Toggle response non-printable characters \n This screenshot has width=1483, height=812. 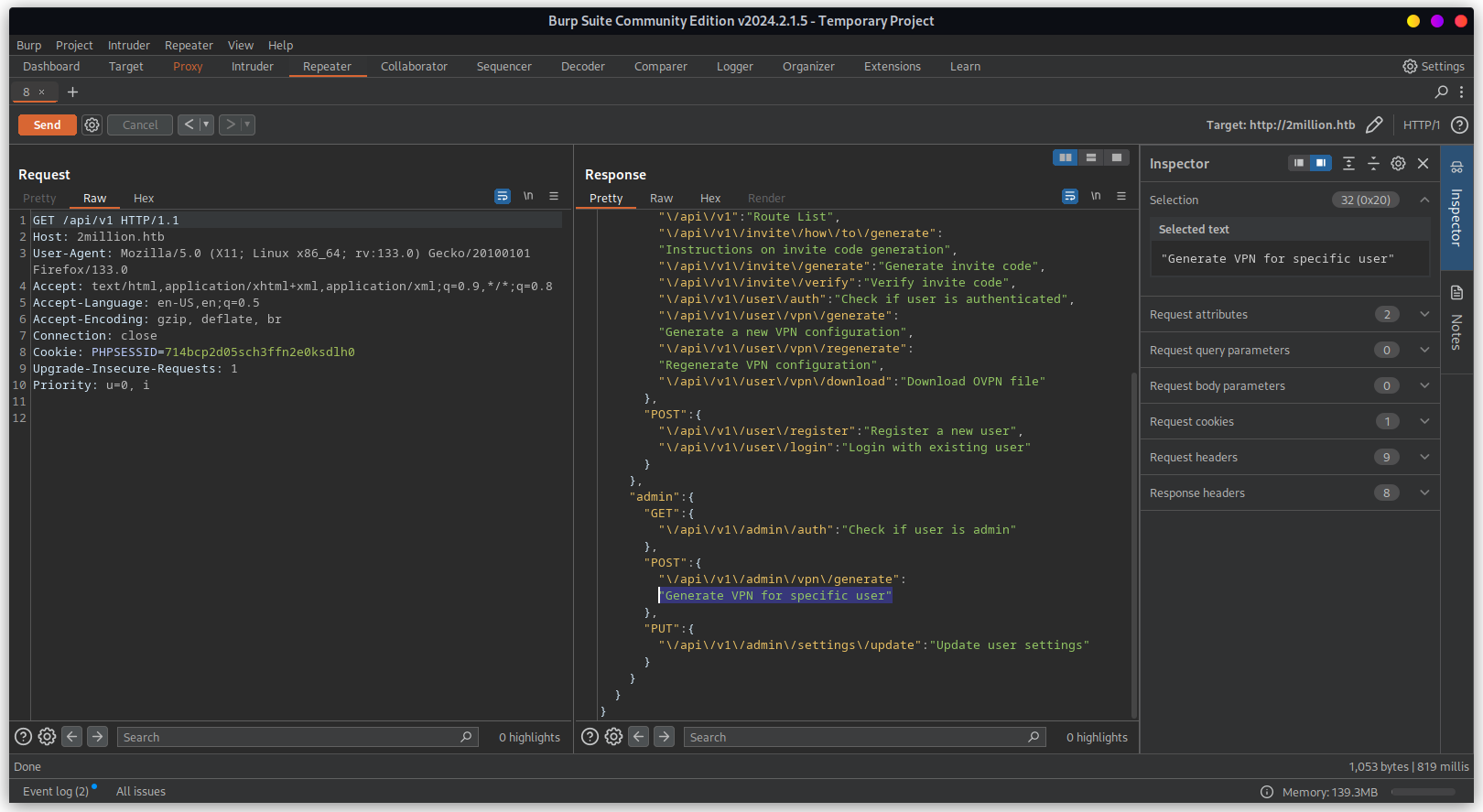pyautogui.click(x=1096, y=196)
